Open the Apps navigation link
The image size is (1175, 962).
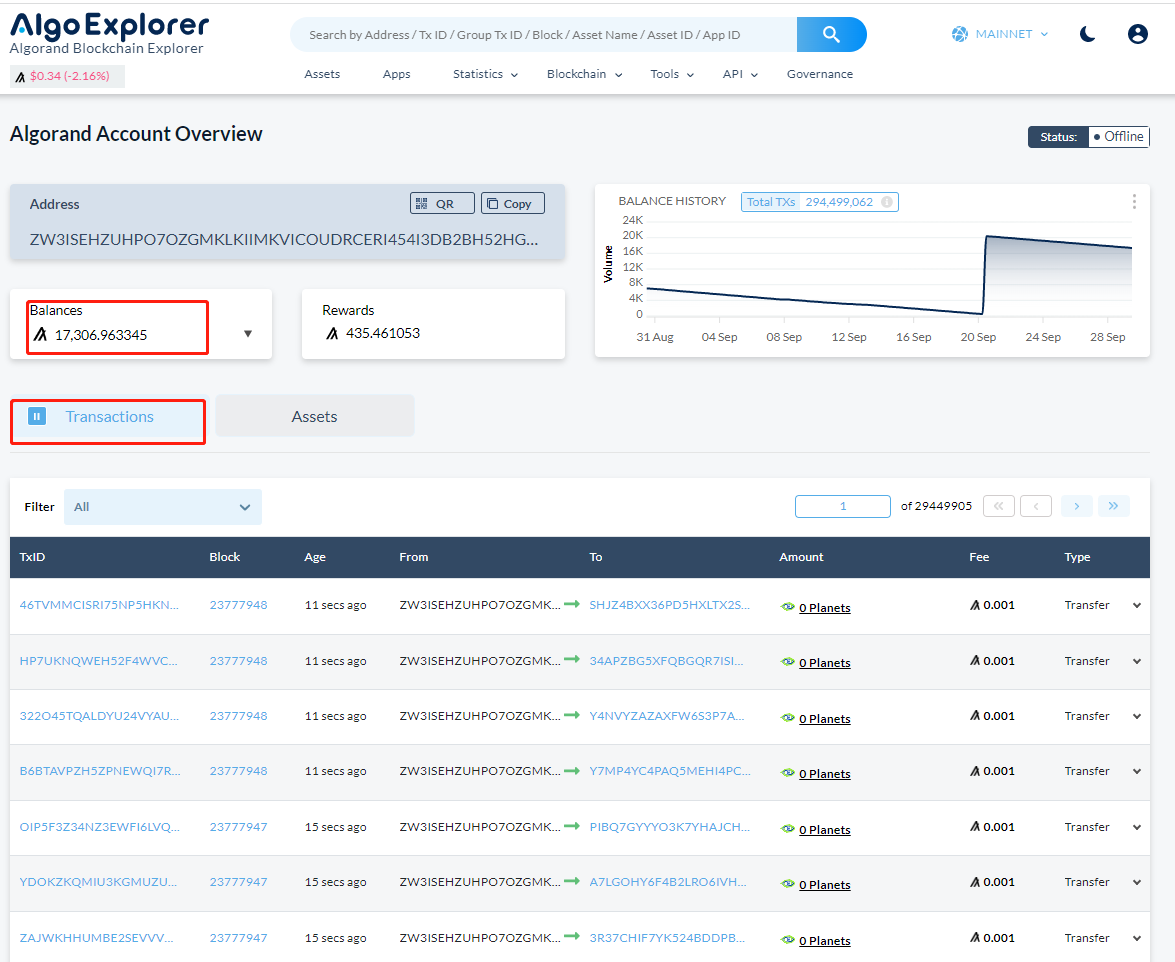point(396,74)
